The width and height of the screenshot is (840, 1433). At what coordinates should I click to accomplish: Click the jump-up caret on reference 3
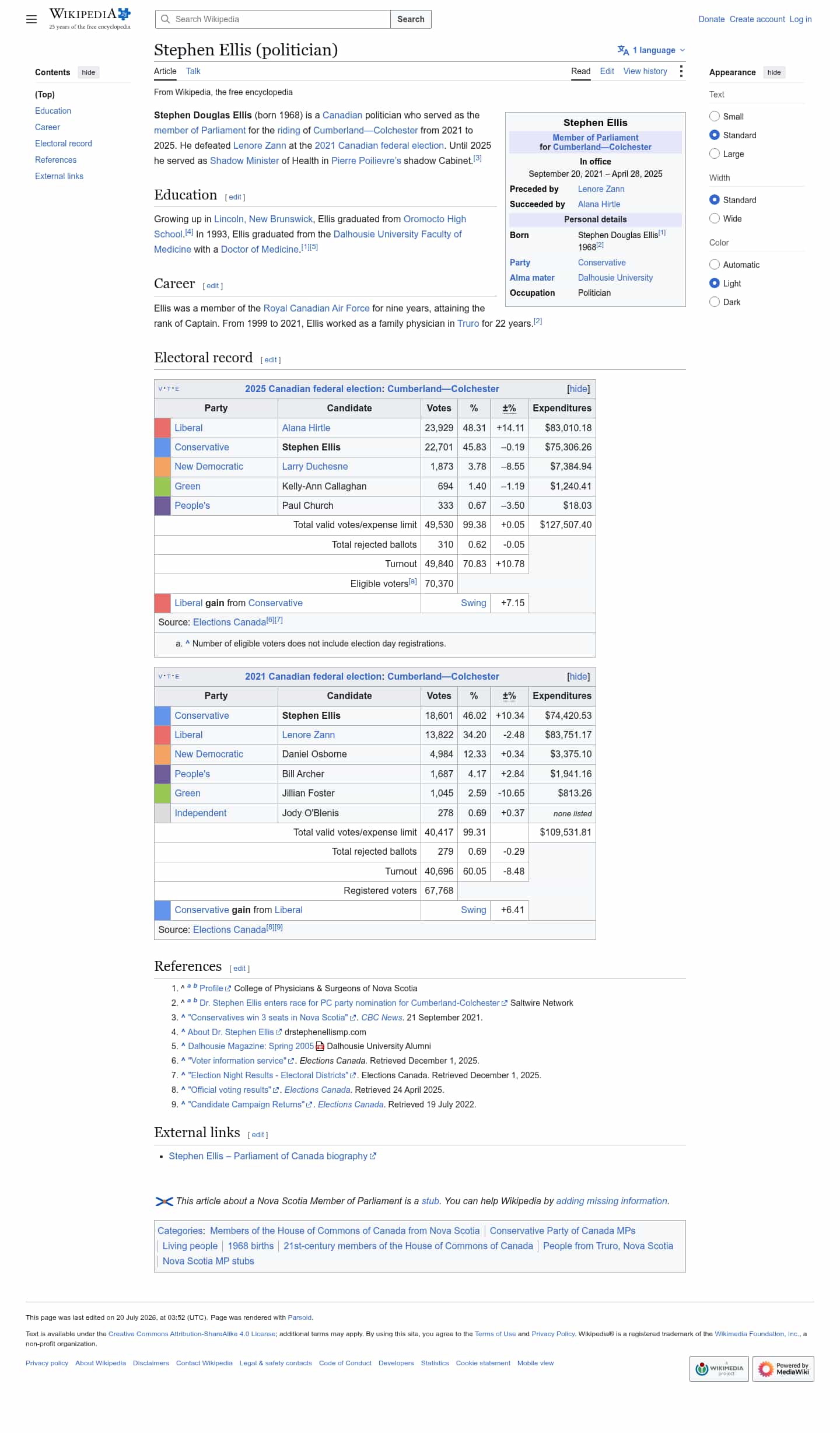[x=183, y=1017]
